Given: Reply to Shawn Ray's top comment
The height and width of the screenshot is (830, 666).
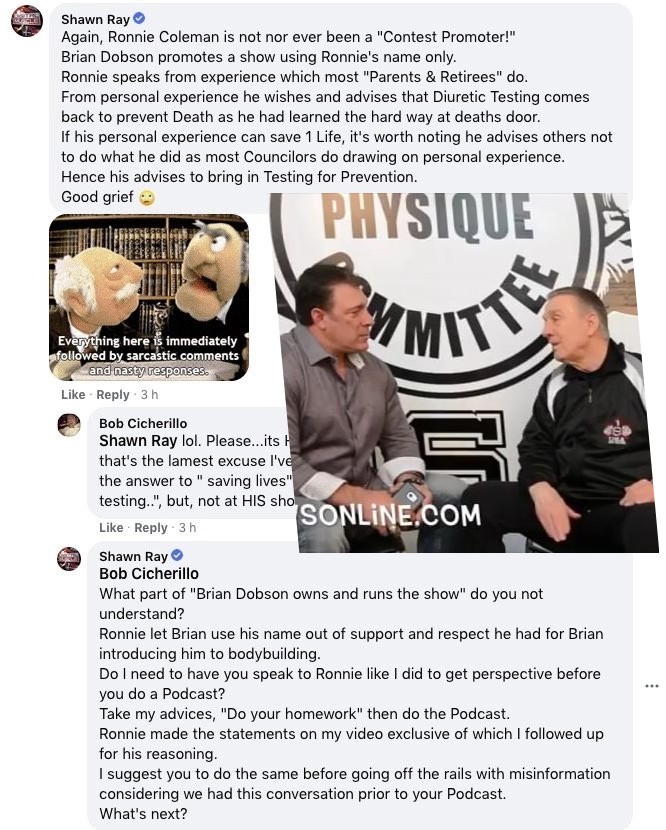Looking at the screenshot, I should [113, 394].
